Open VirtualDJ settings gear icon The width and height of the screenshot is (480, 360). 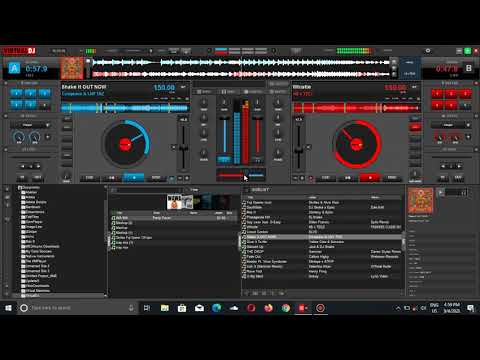(428, 51)
